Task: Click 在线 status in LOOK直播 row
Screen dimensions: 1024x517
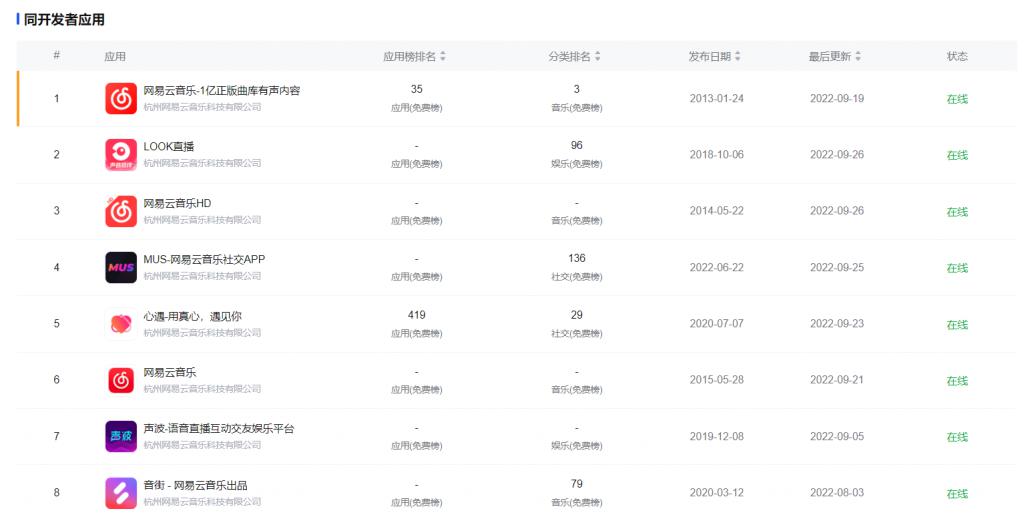Action: 957,155
